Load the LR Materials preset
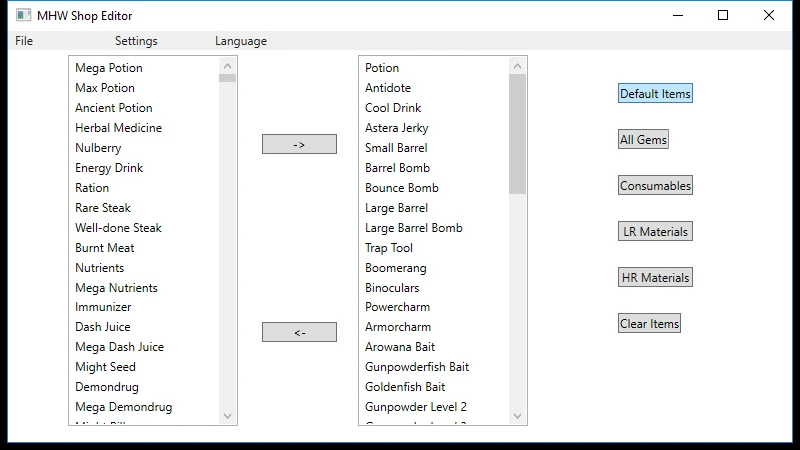This screenshot has height=450, width=800. [655, 232]
